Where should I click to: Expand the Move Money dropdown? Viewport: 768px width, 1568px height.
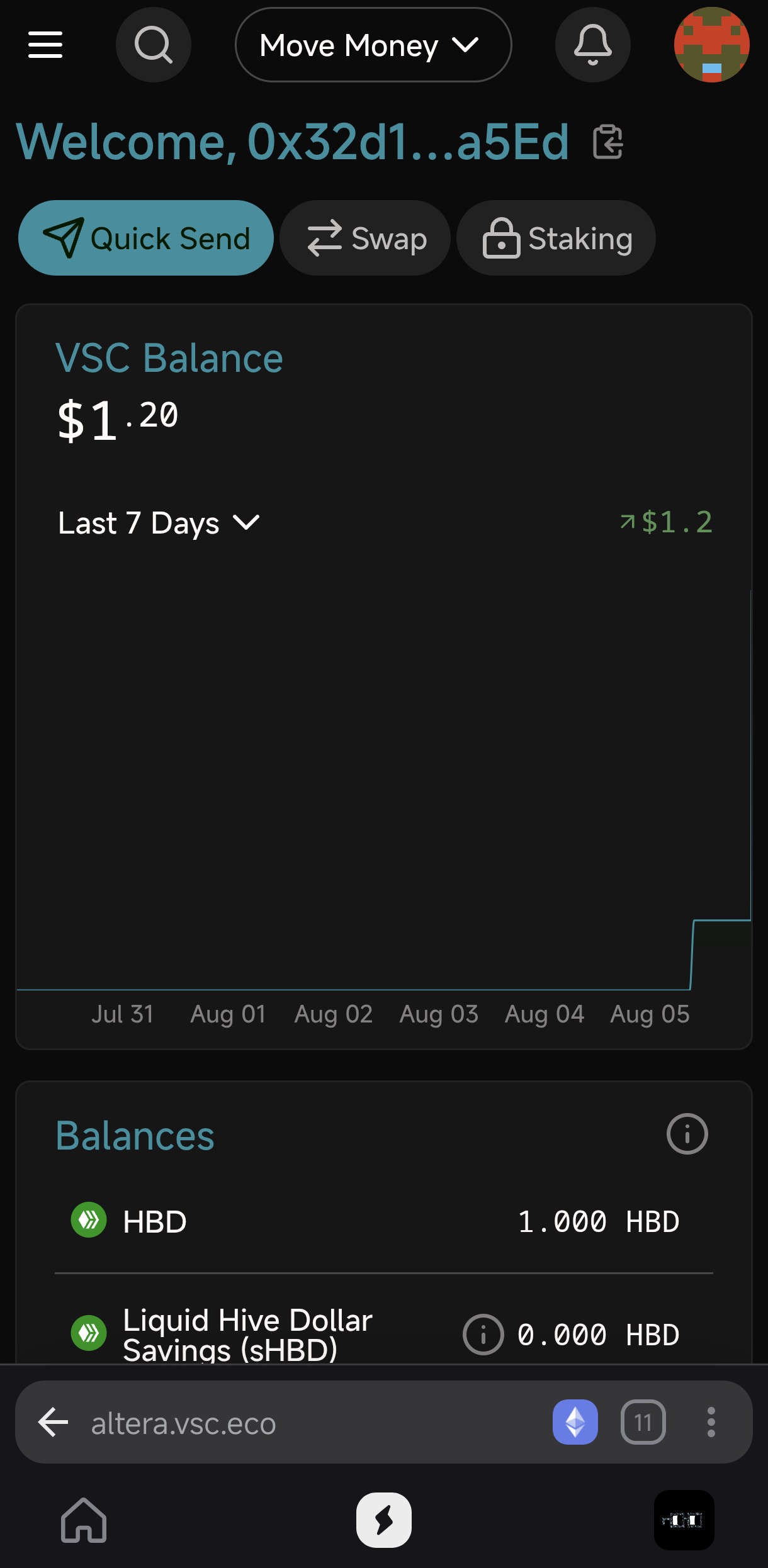click(x=373, y=45)
